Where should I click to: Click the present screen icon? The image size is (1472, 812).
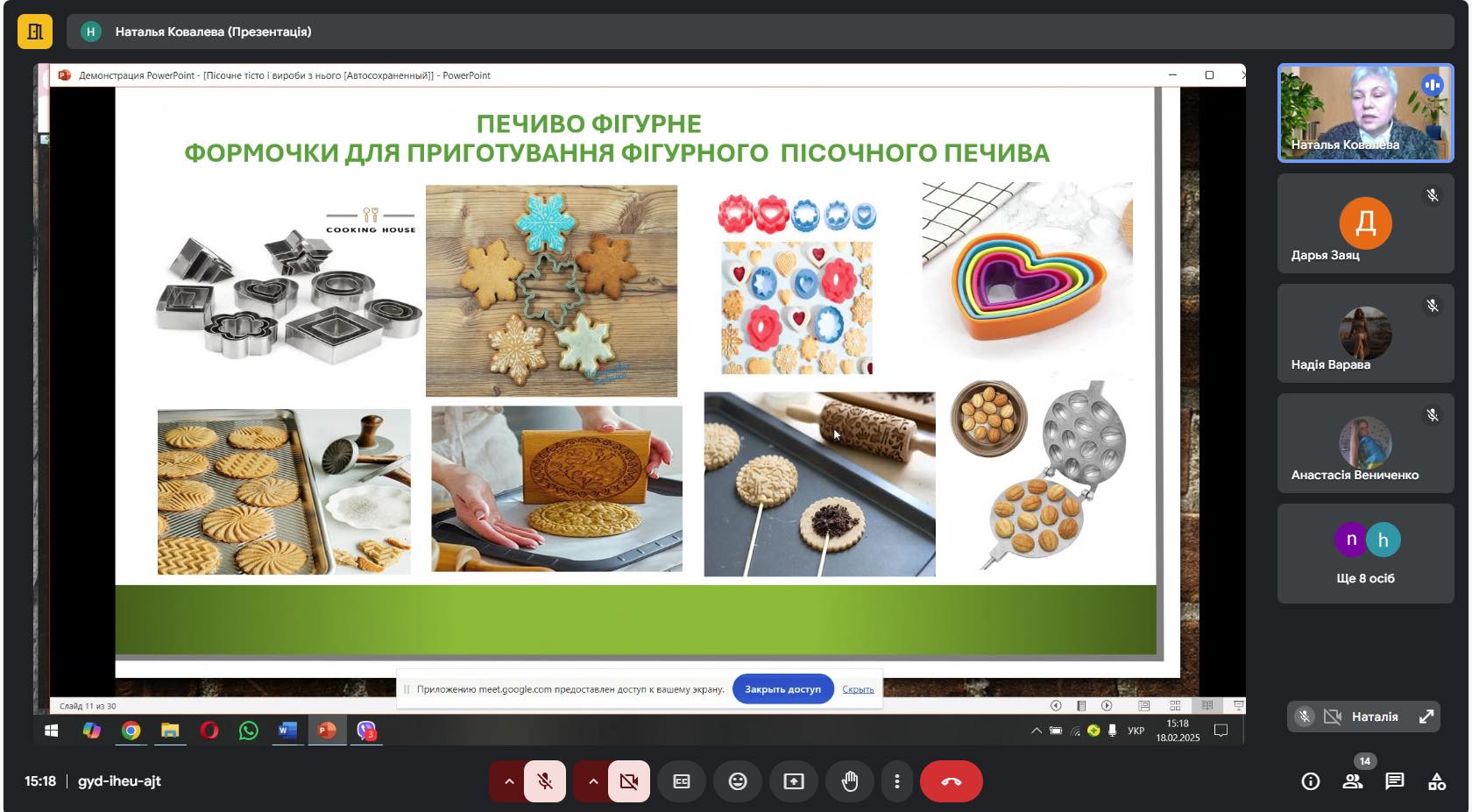794,781
